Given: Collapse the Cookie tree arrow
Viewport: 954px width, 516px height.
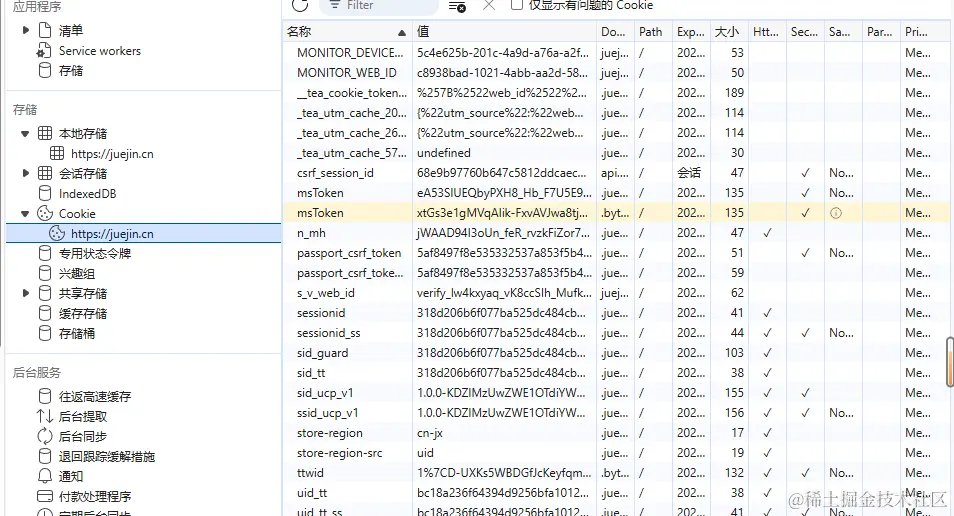Looking at the screenshot, I should [25, 214].
